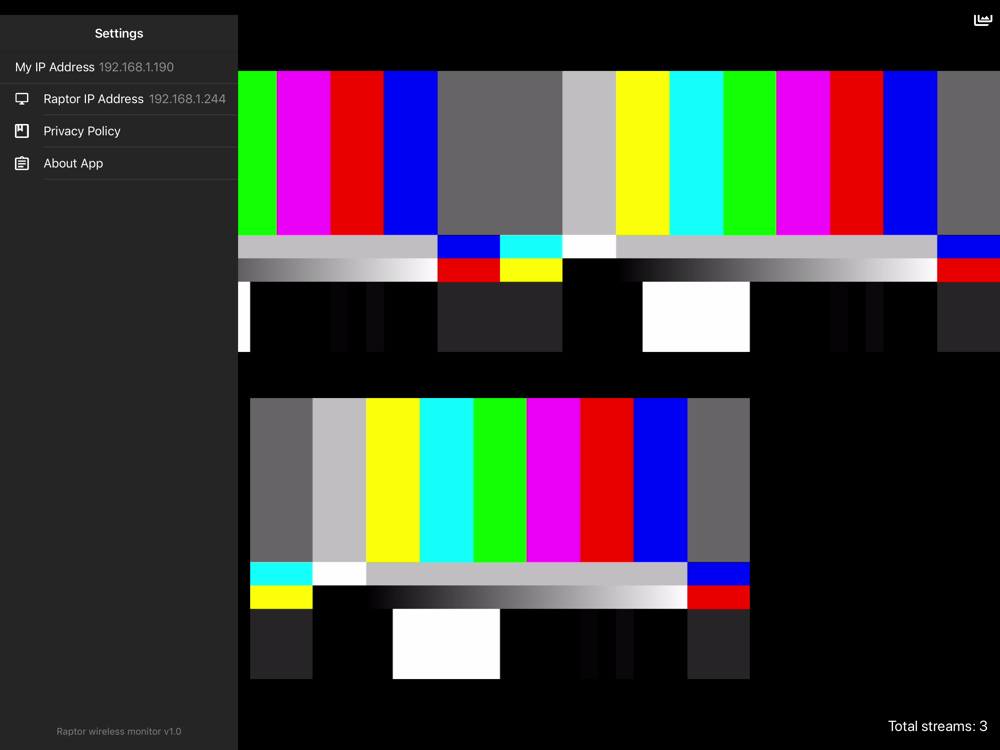The width and height of the screenshot is (1000, 750).
Task: Open the Privacy Policy entry
Action: pos(119,131)
